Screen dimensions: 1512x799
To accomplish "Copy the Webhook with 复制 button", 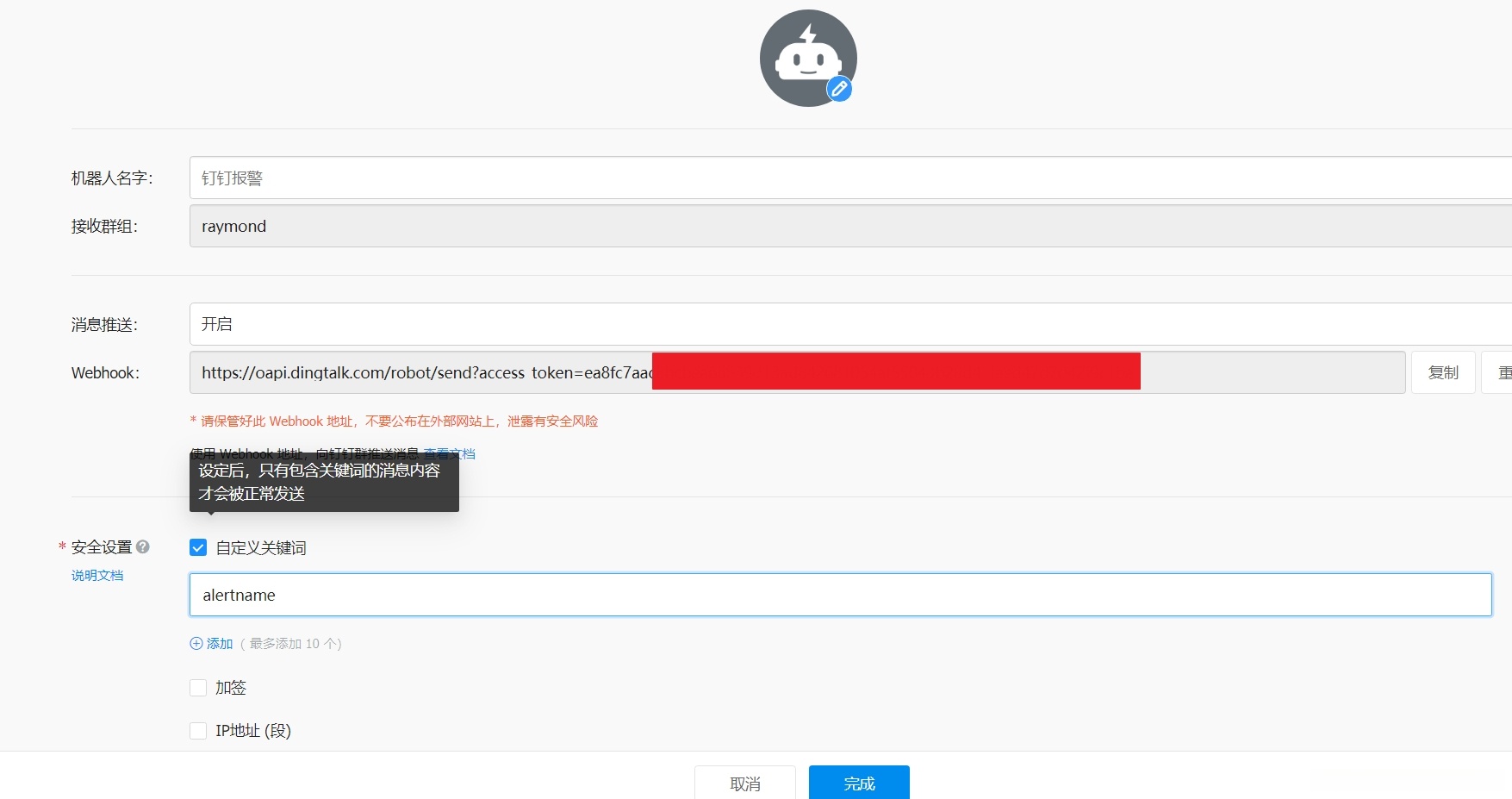I will (x=1443, y=372).
